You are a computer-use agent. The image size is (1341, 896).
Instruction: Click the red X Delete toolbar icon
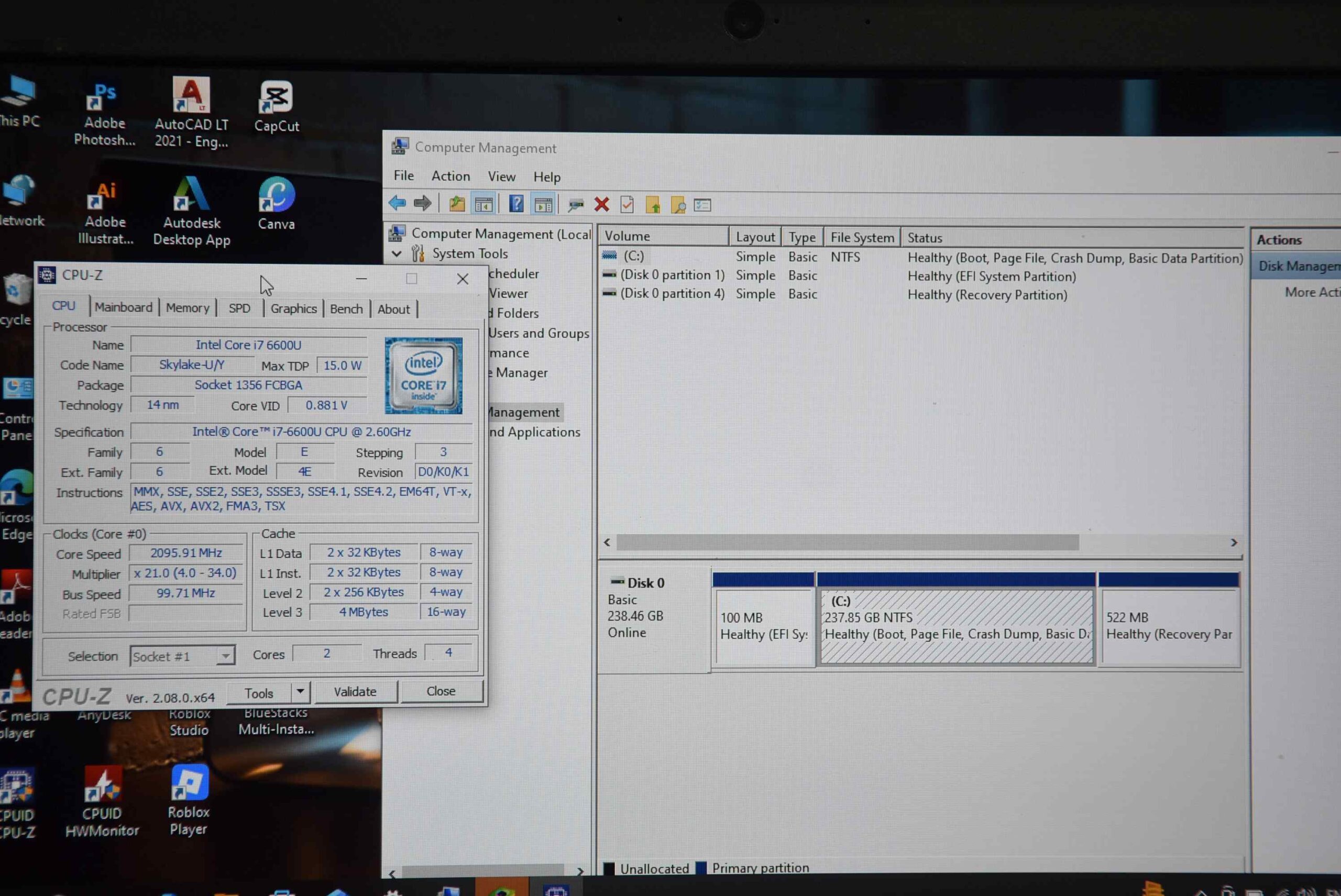601,204
